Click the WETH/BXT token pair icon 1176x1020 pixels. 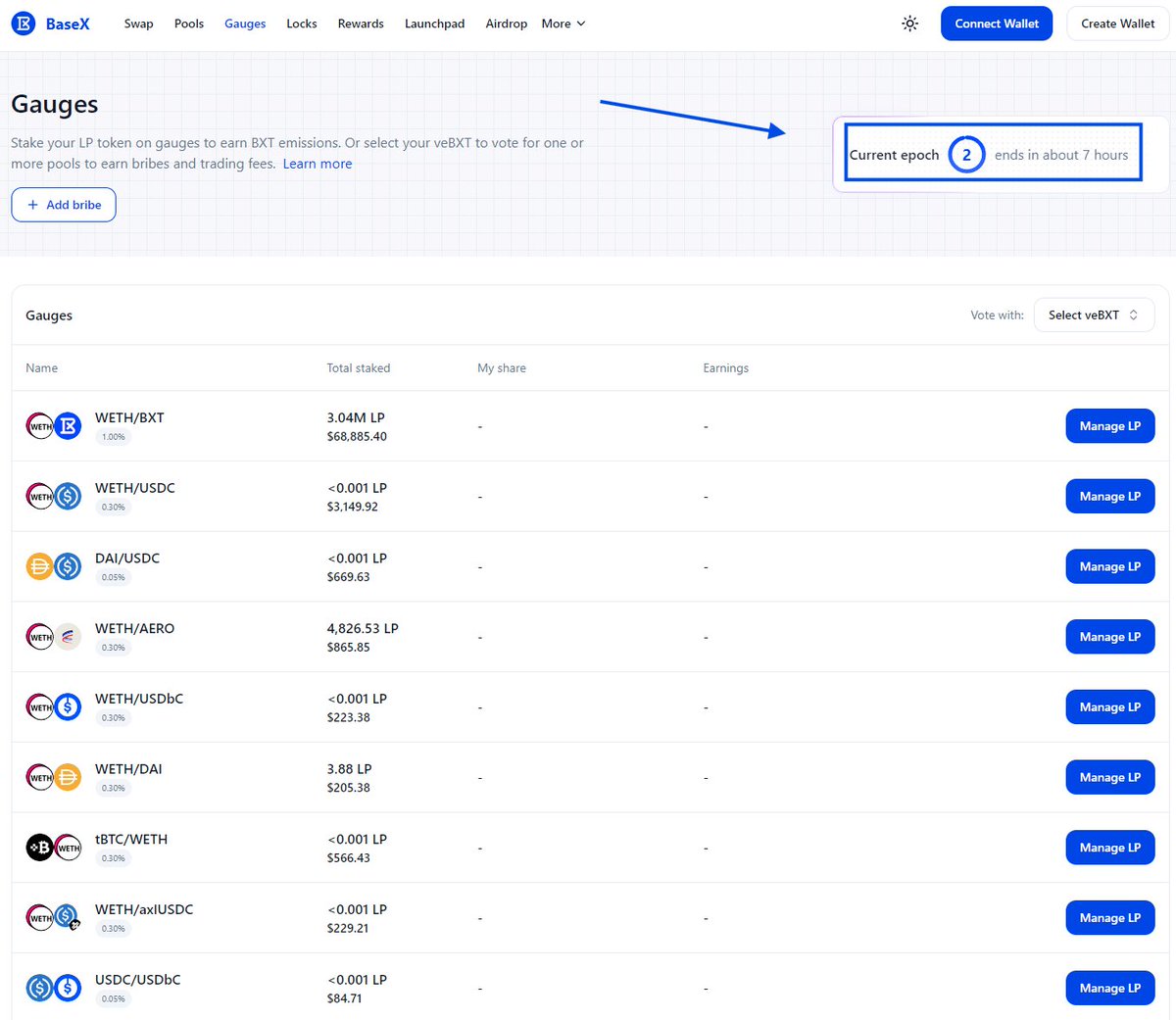coord(53,426)
